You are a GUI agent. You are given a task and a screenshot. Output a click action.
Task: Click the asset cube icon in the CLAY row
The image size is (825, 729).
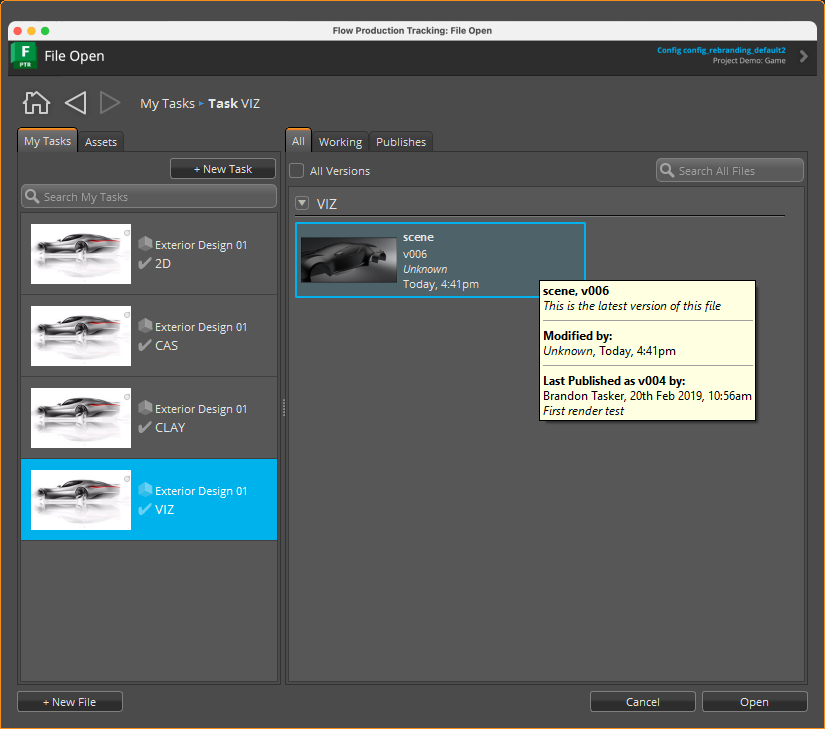(x=145, y=408)
